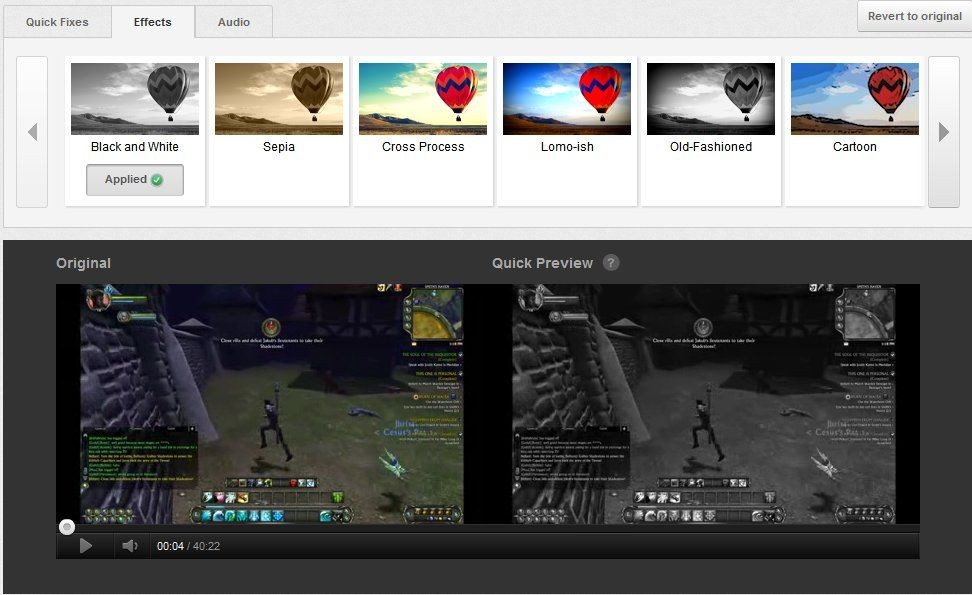Click the Sepia label text

(x=279, y=147)
